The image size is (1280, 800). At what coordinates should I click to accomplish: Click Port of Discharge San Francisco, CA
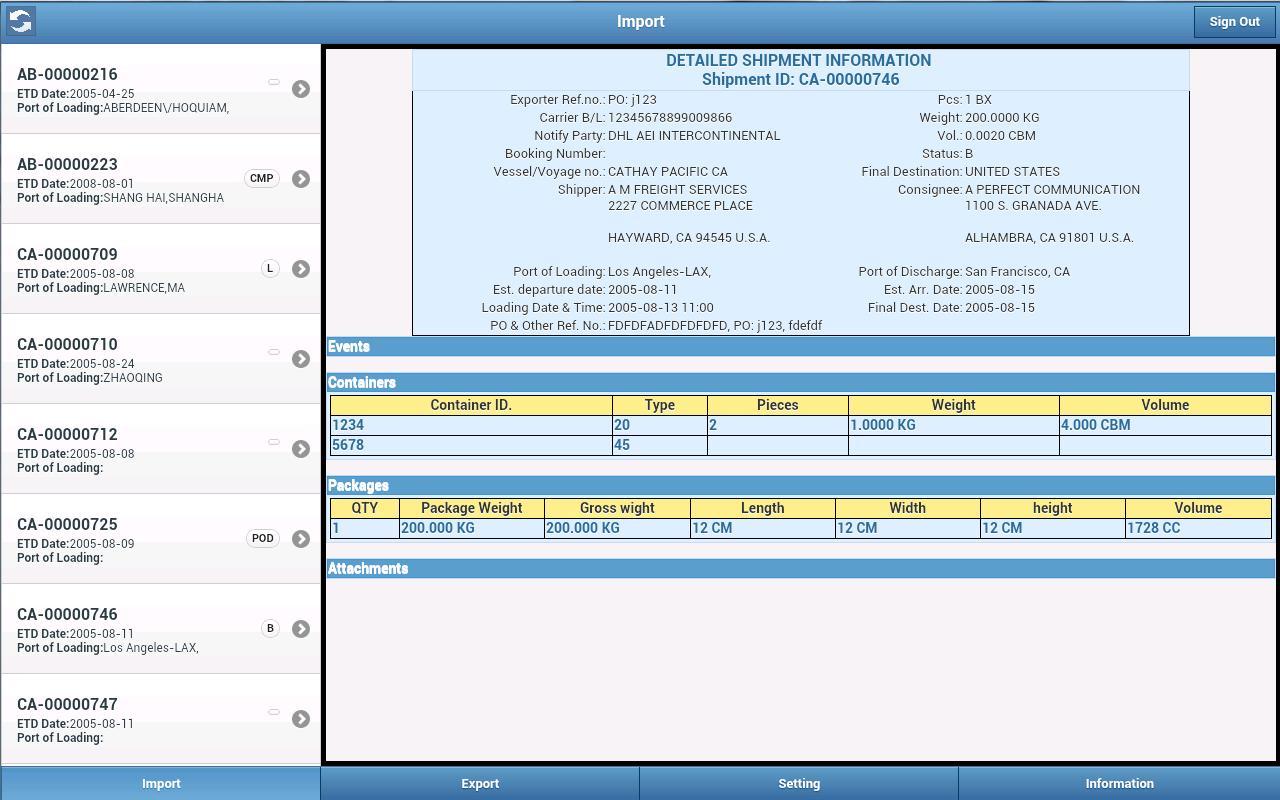pos(1017,272)
